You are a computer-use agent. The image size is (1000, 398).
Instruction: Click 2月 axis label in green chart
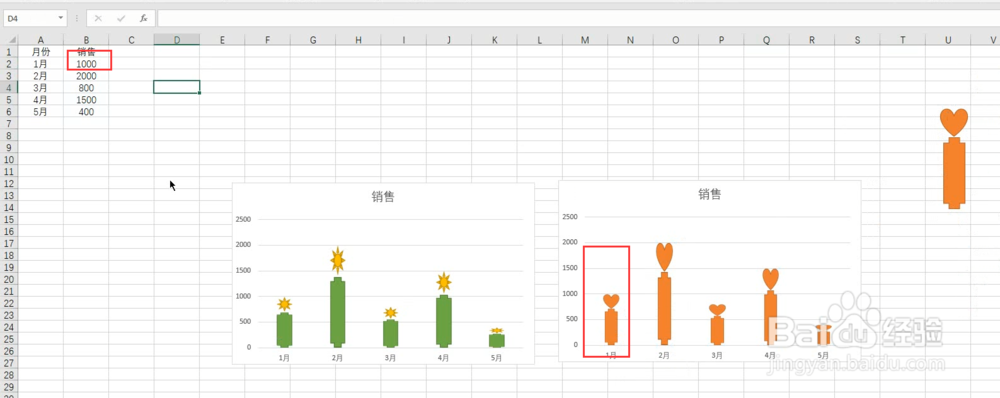(x=337, y=358)
